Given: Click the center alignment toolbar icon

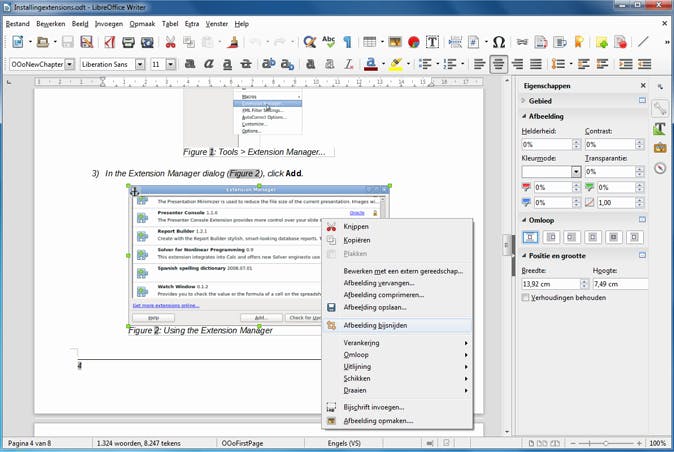Looking at the screenshot, I should tap(498, 64).
